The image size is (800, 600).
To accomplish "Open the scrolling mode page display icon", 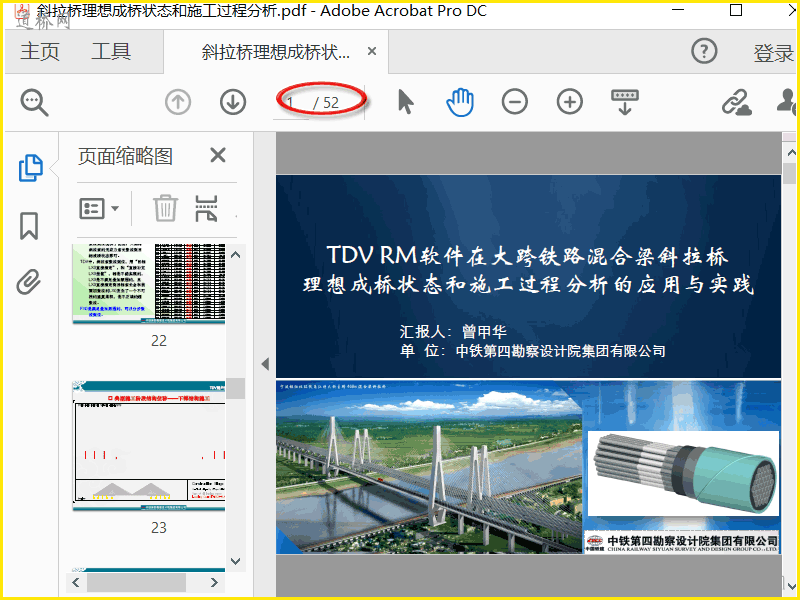I will 625,102.
